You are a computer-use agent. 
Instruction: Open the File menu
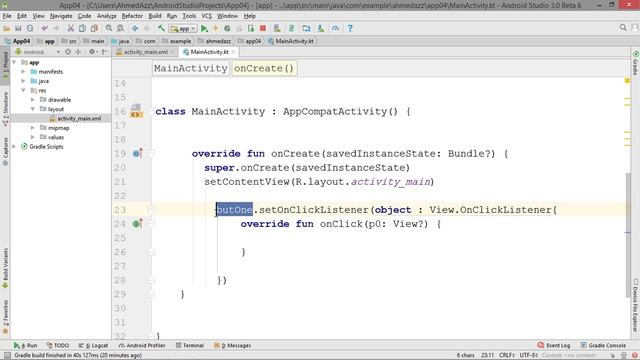point(7,16)
